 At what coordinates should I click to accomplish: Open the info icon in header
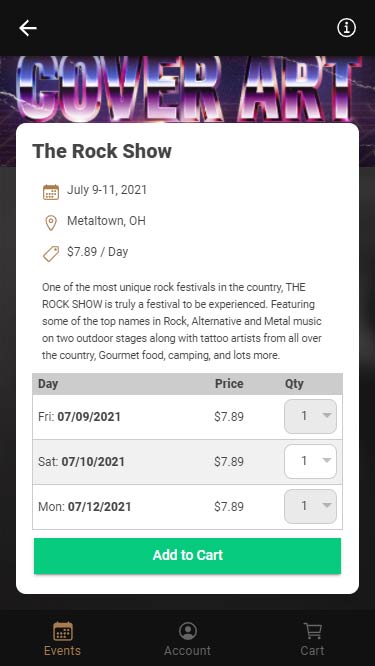[x=347, y=28]
